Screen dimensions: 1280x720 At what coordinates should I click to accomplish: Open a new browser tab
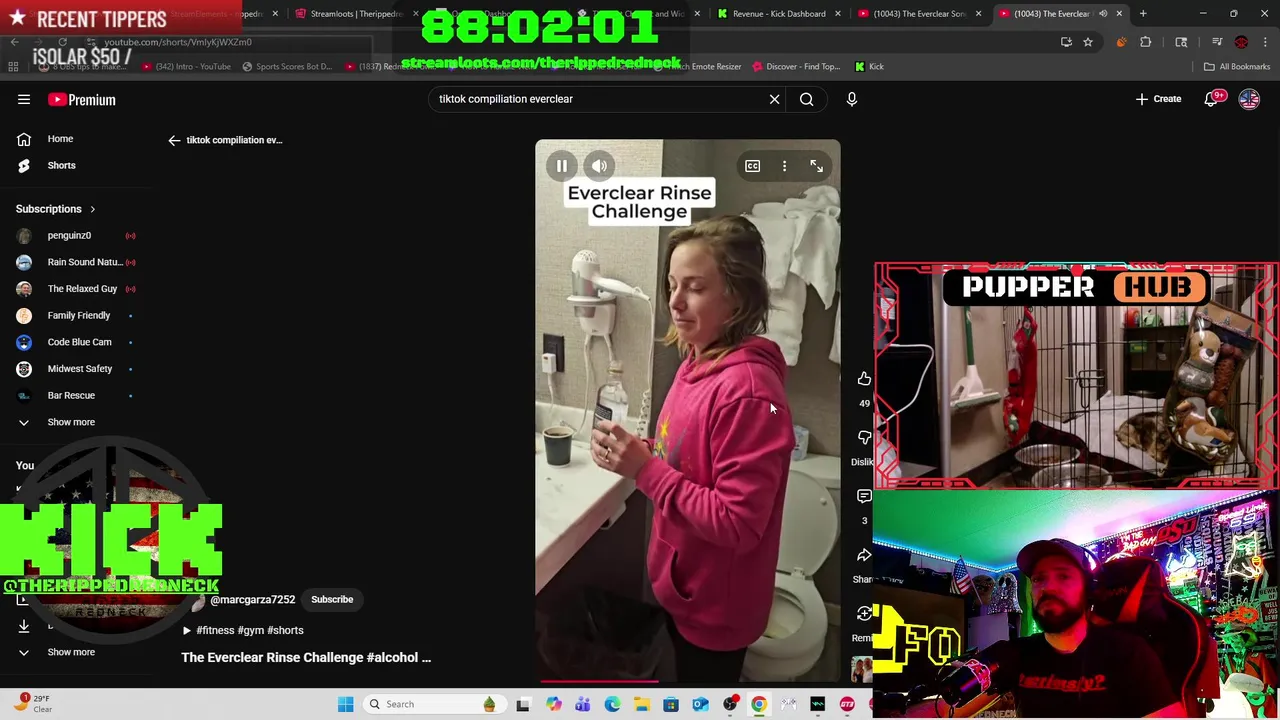pos(1143,14)
